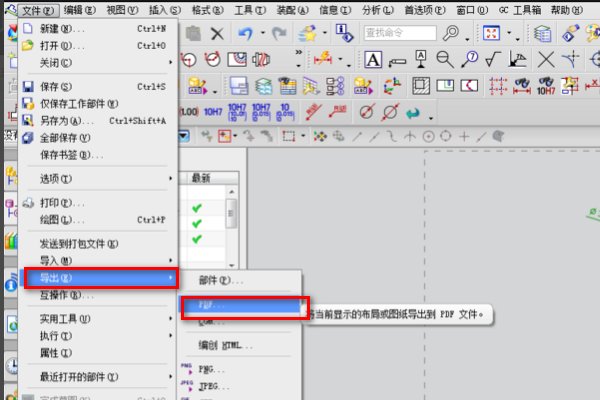Open the 首选项 menu
The image size is (600, 400).
click(425, 10)
